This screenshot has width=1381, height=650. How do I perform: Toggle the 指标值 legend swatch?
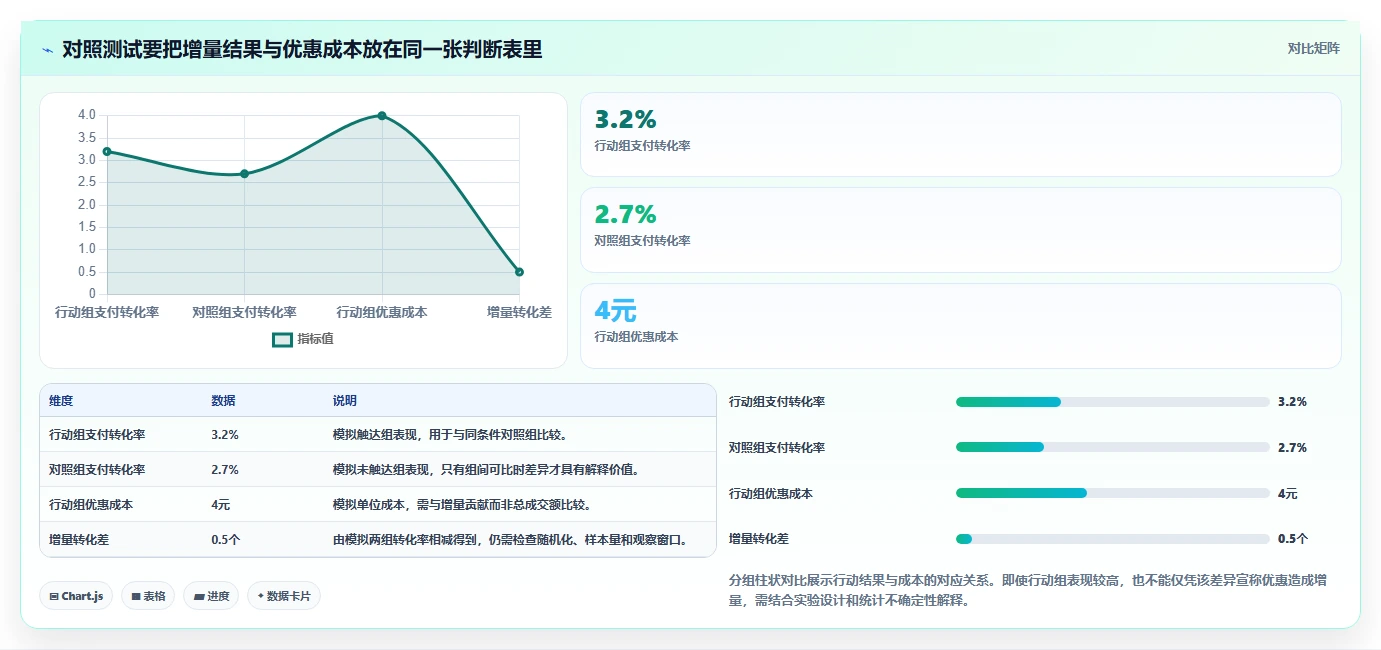(283, 339)
